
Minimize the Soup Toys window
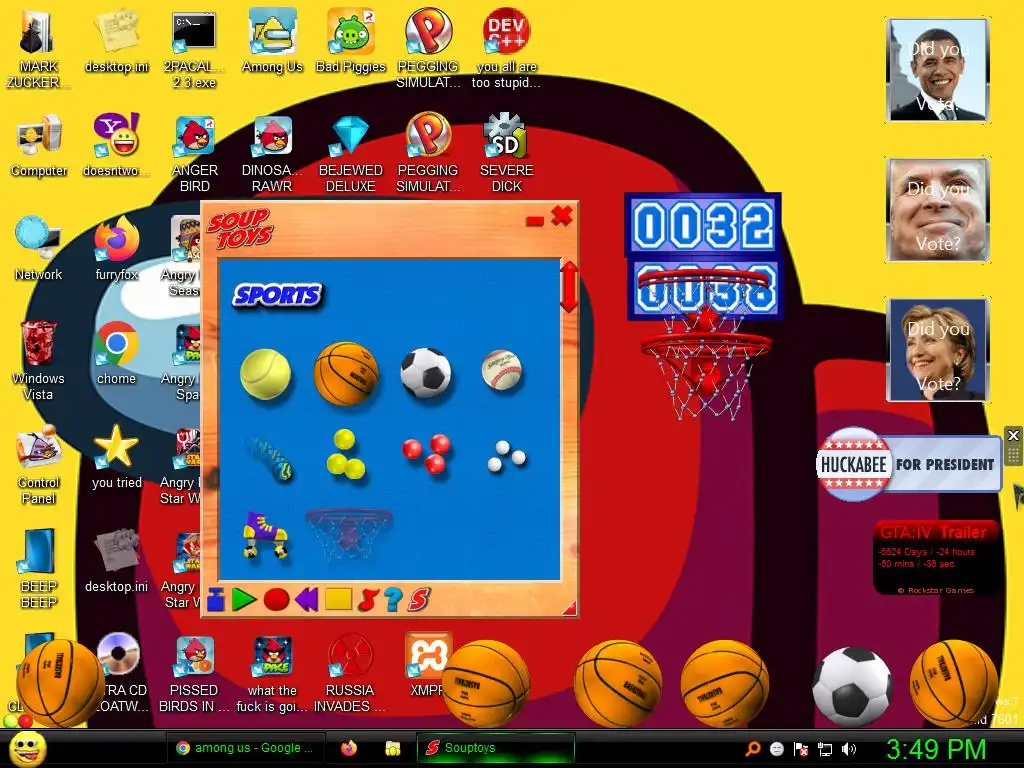click(x=535, y=221)
